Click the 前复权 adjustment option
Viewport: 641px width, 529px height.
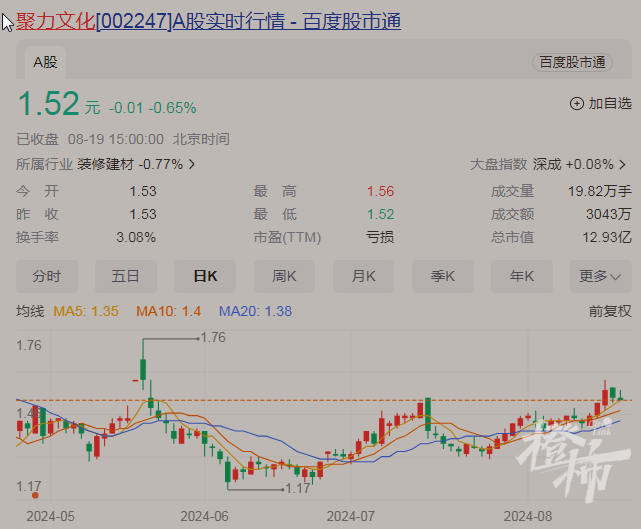[610, 312]
